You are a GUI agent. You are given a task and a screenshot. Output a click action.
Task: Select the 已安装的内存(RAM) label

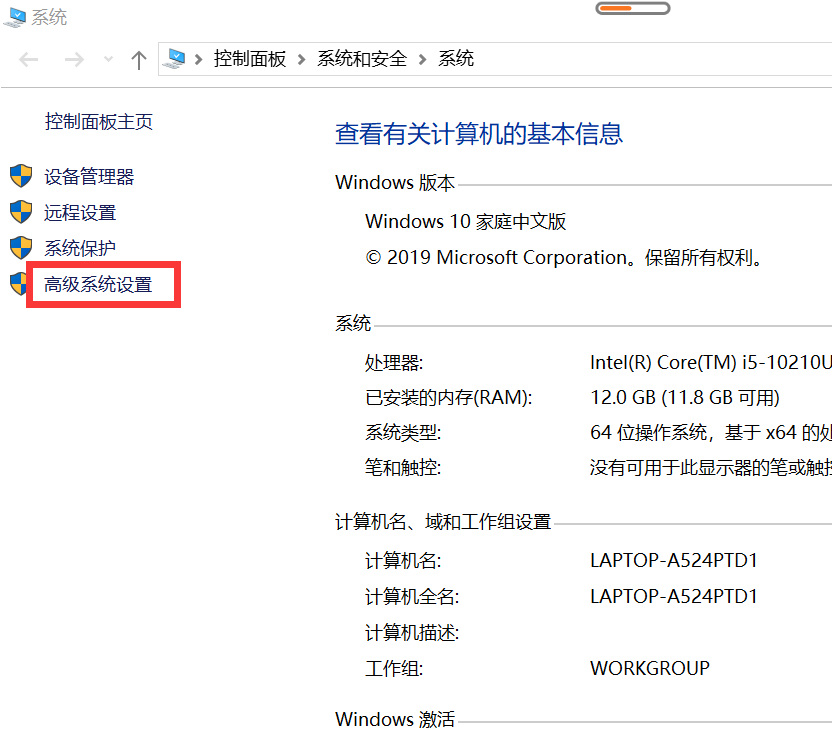(x=448, y=397)
